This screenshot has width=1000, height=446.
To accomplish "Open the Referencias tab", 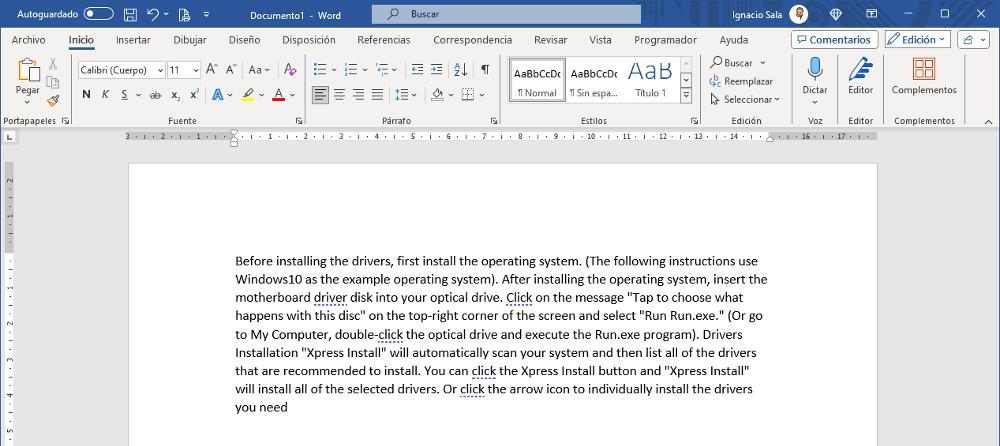I will click(x=384, y=40).
